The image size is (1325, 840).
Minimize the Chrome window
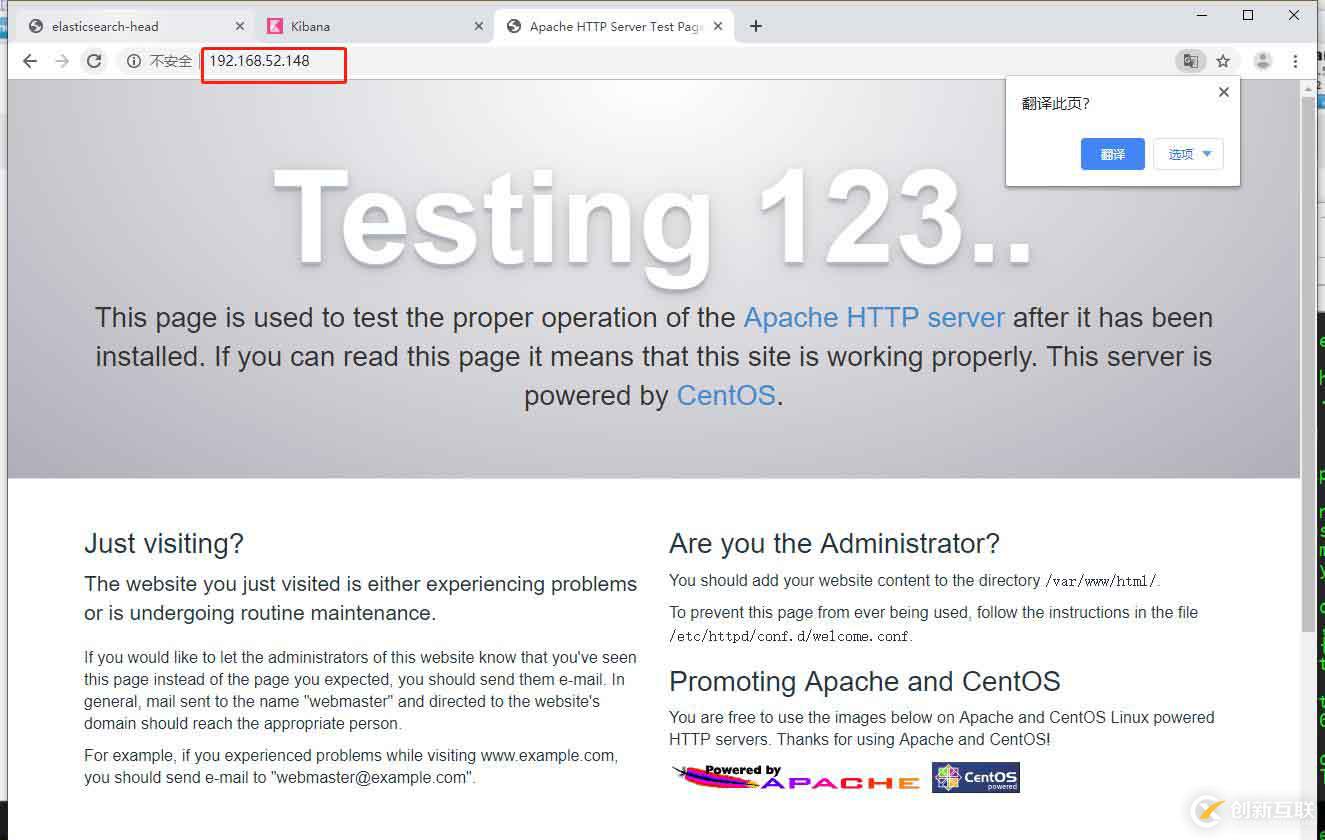pos(1203,15)
